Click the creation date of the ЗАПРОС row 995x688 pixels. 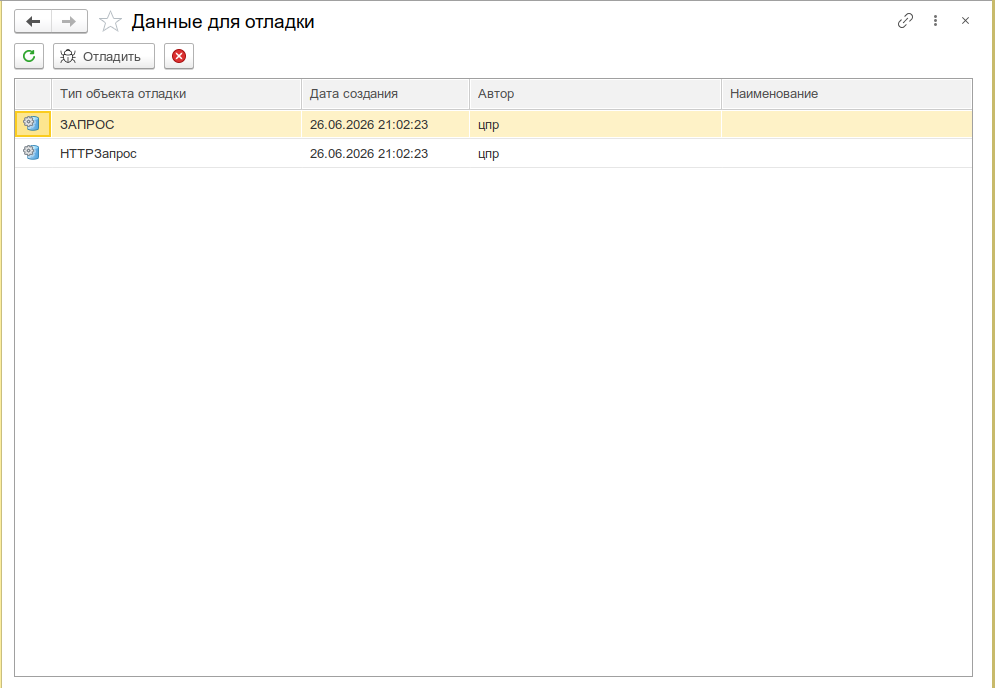point(385,124)
